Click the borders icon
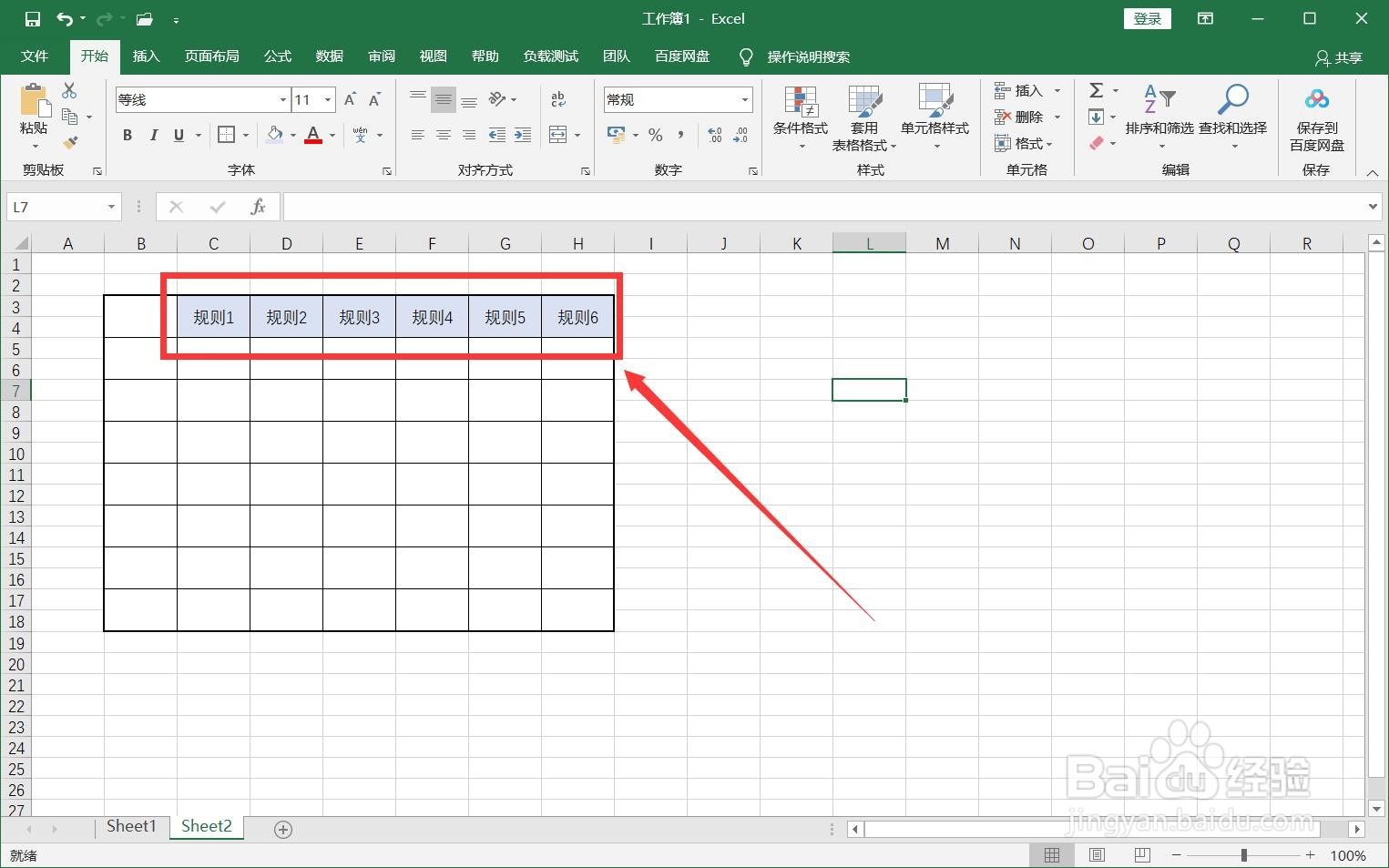 pos(227,135)
